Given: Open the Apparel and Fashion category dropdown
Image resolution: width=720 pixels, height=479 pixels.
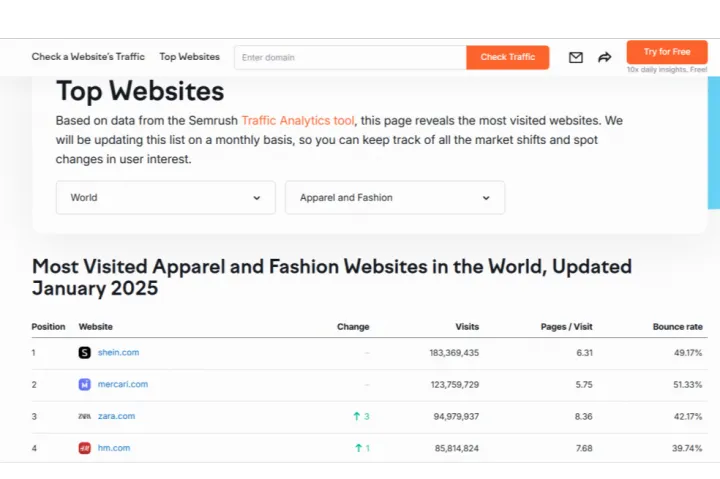Looking at the screenshot, I should (x=395, y=197).
